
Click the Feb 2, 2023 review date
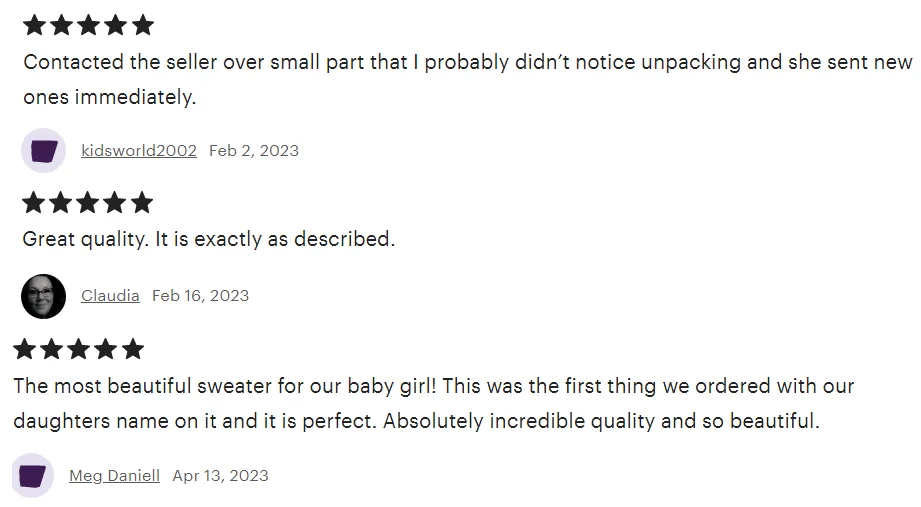pyautogui.click(x=254, y=151)
